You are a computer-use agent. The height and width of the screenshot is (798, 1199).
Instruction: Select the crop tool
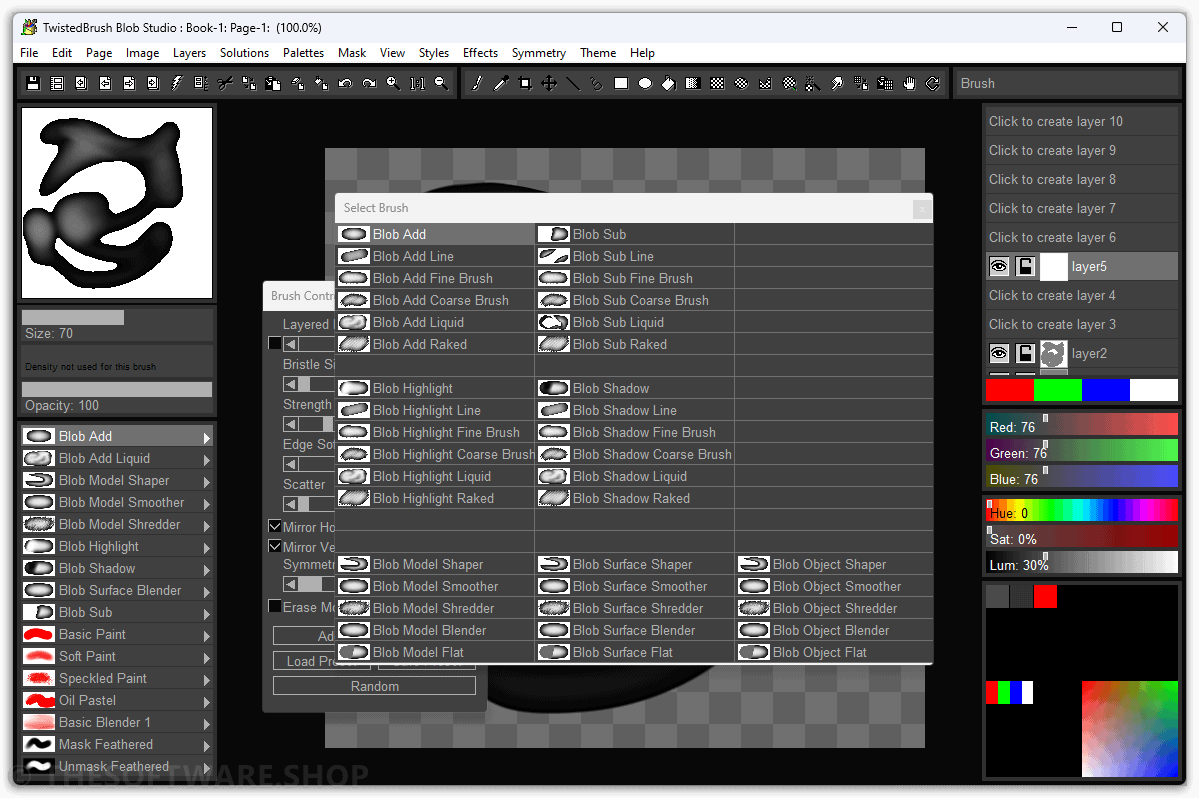pos(525,83)
